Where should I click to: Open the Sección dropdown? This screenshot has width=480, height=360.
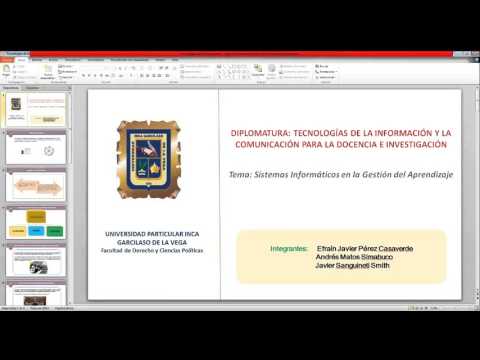click(x=66, y=77)
